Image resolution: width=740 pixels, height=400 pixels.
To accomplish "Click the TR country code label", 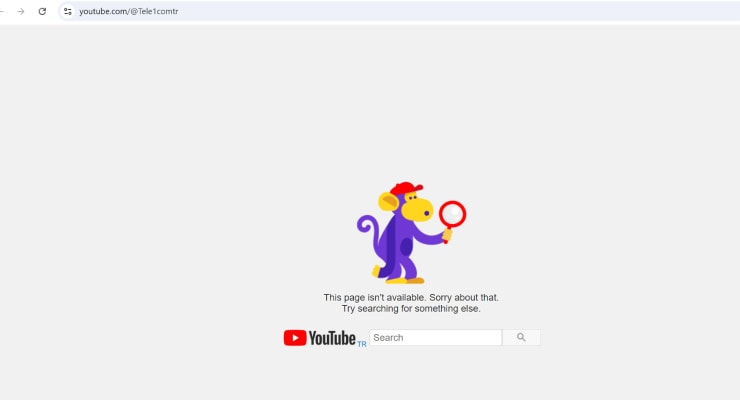I will pyautogui.click(x=362, y=343).
